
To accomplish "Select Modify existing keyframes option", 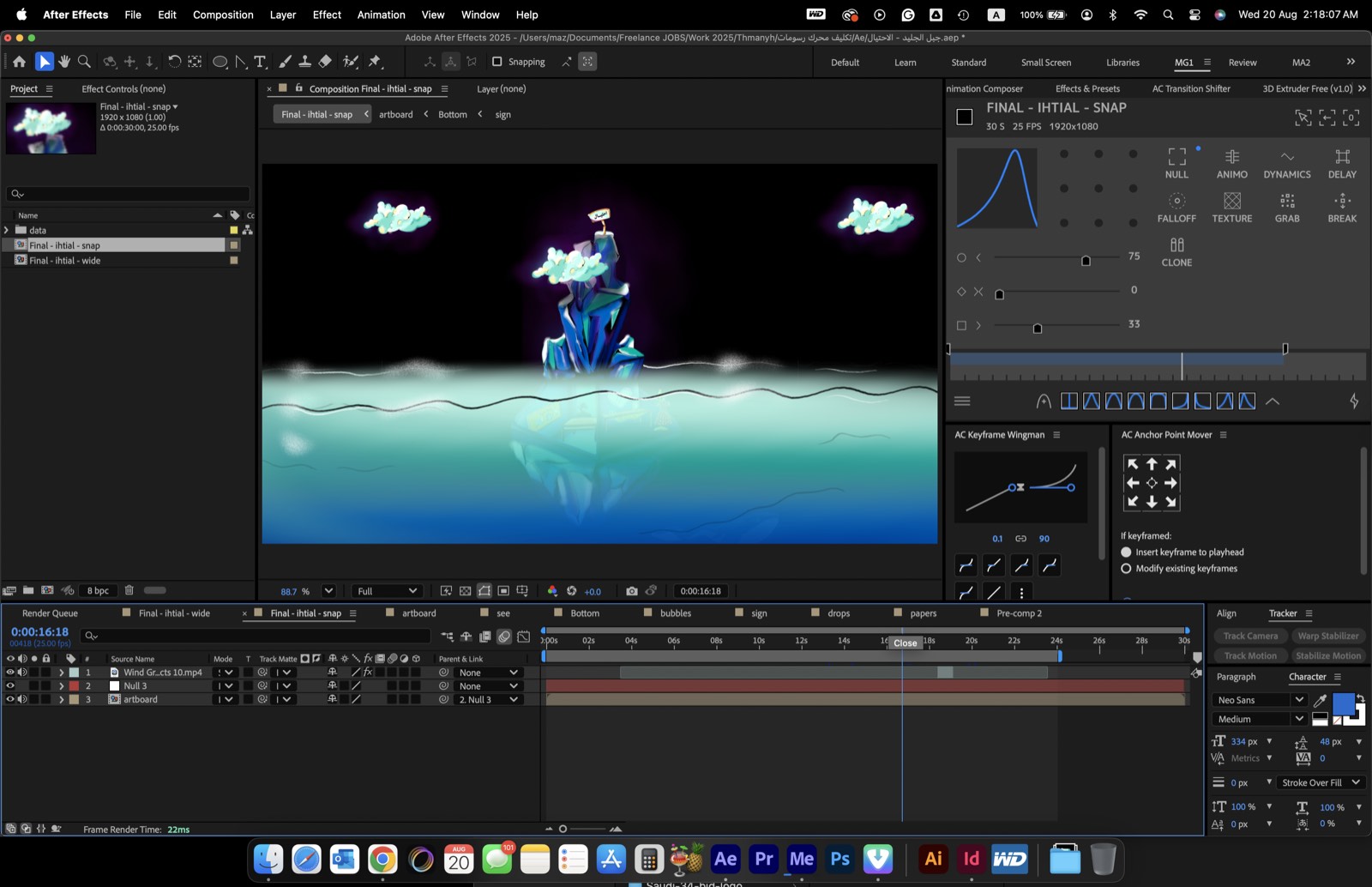I will (x=1126, y=569).
